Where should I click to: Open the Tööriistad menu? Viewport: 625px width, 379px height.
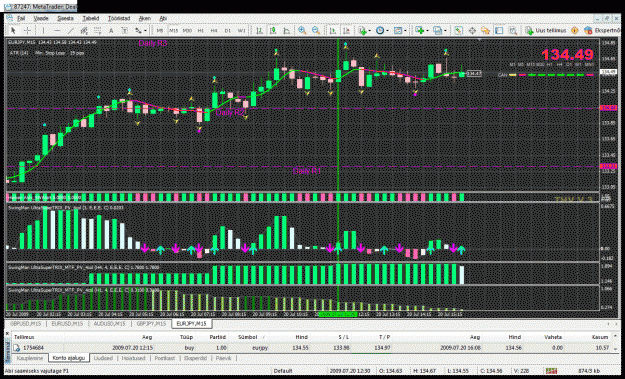pos(119,18)
